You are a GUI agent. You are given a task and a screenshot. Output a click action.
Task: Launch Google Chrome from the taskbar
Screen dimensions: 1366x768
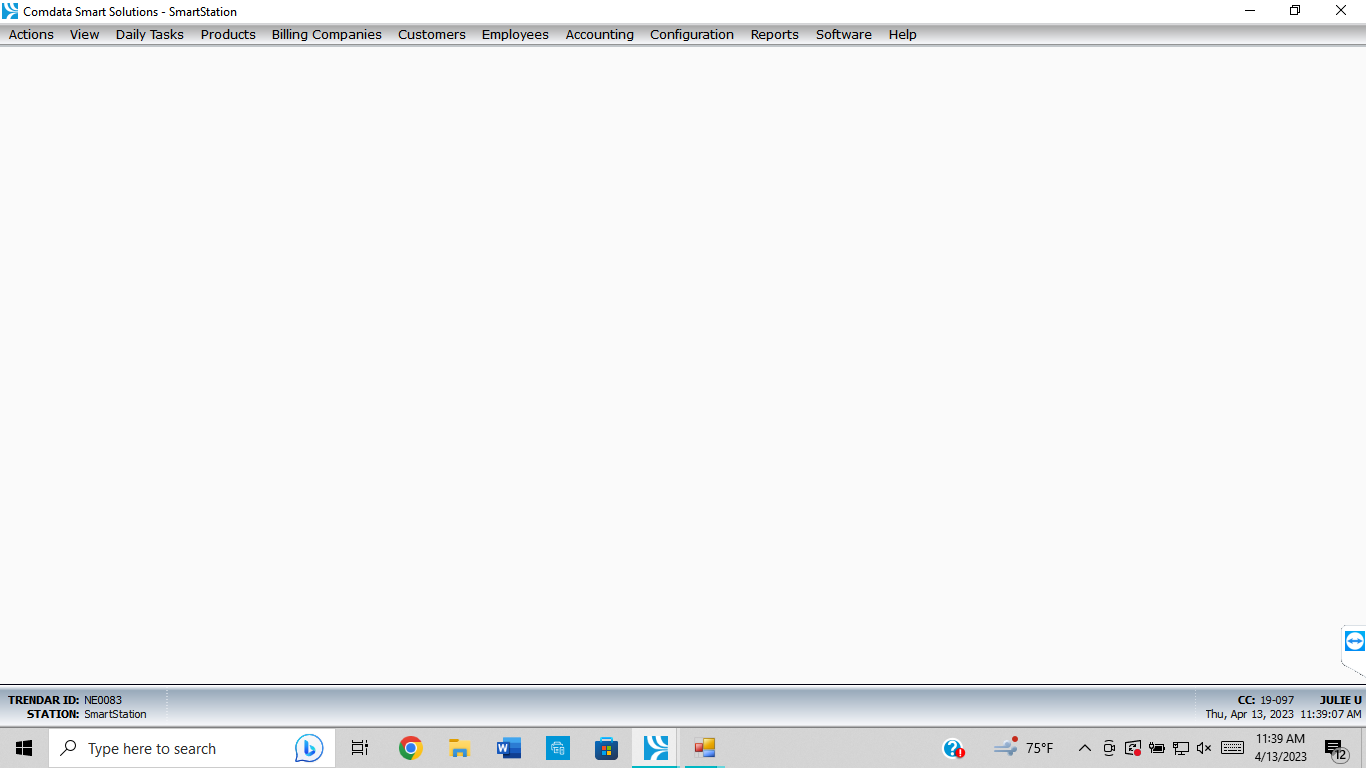pyautogui.click(x=410, y=748)
